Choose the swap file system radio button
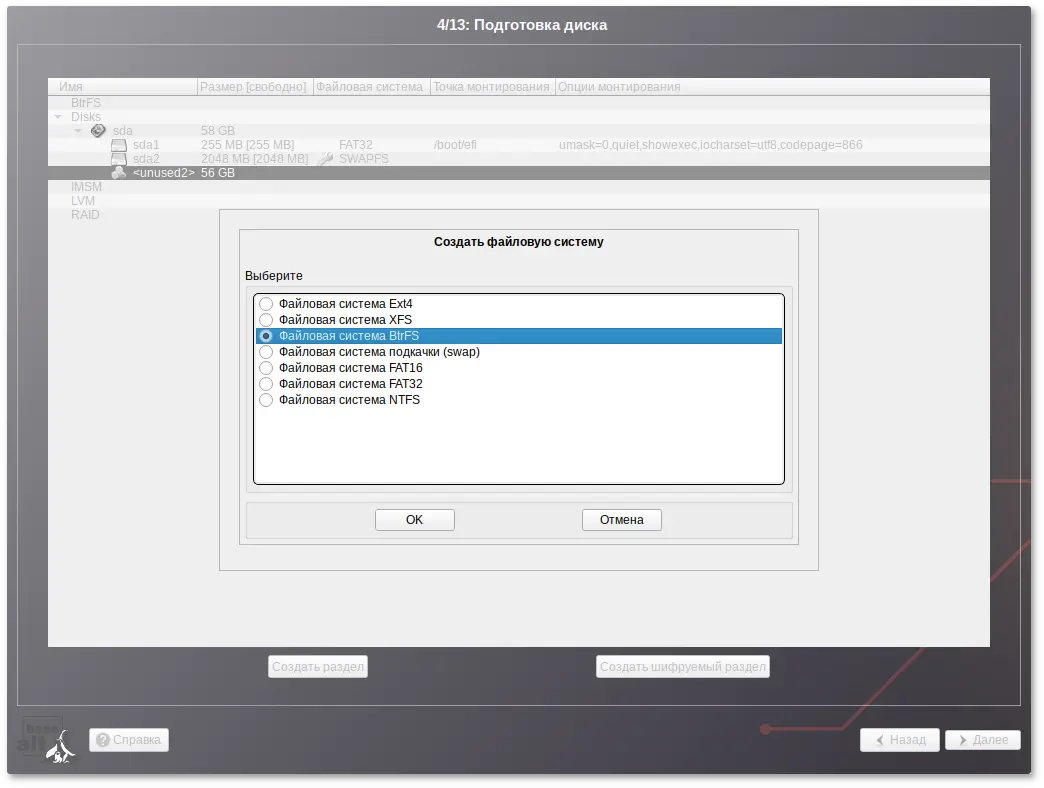This screenshot has width=1044, height=788. coord(266,352)
